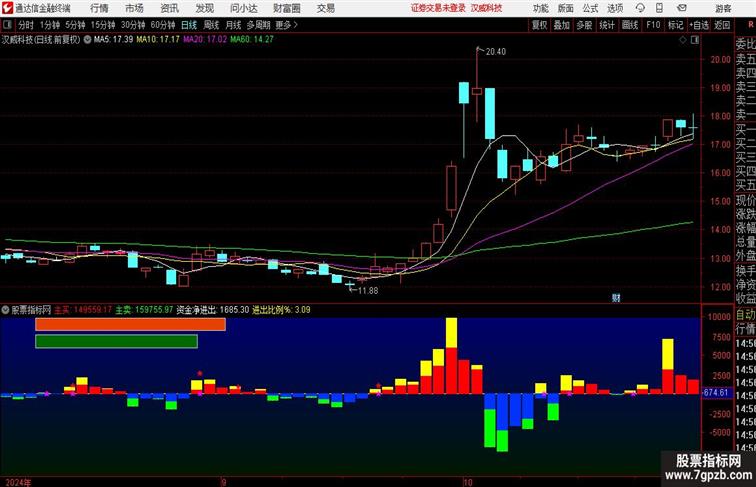Switch to 1分钟 period tab

(x=49, y=25)
